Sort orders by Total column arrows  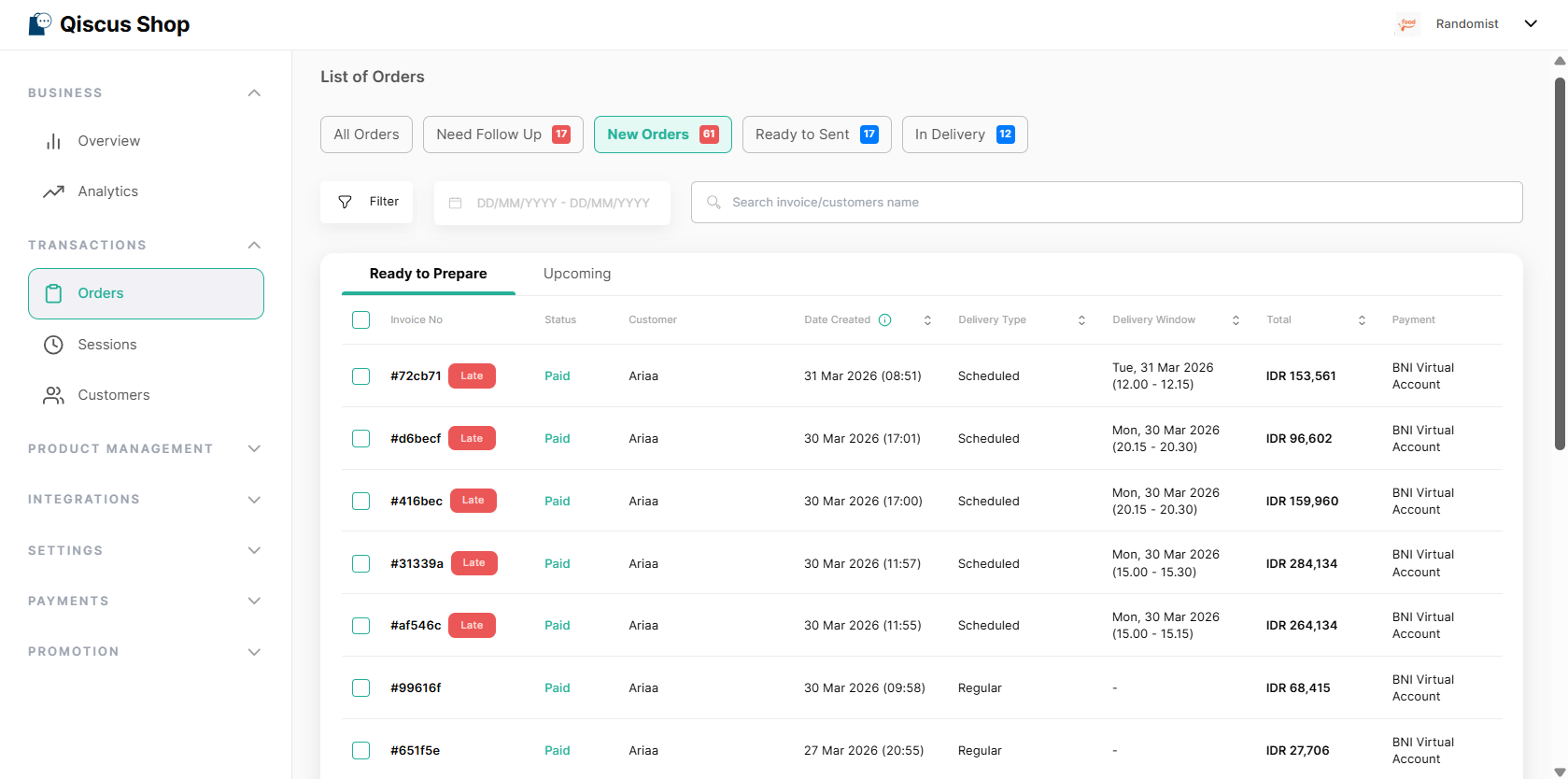(x=1362, y=320)
